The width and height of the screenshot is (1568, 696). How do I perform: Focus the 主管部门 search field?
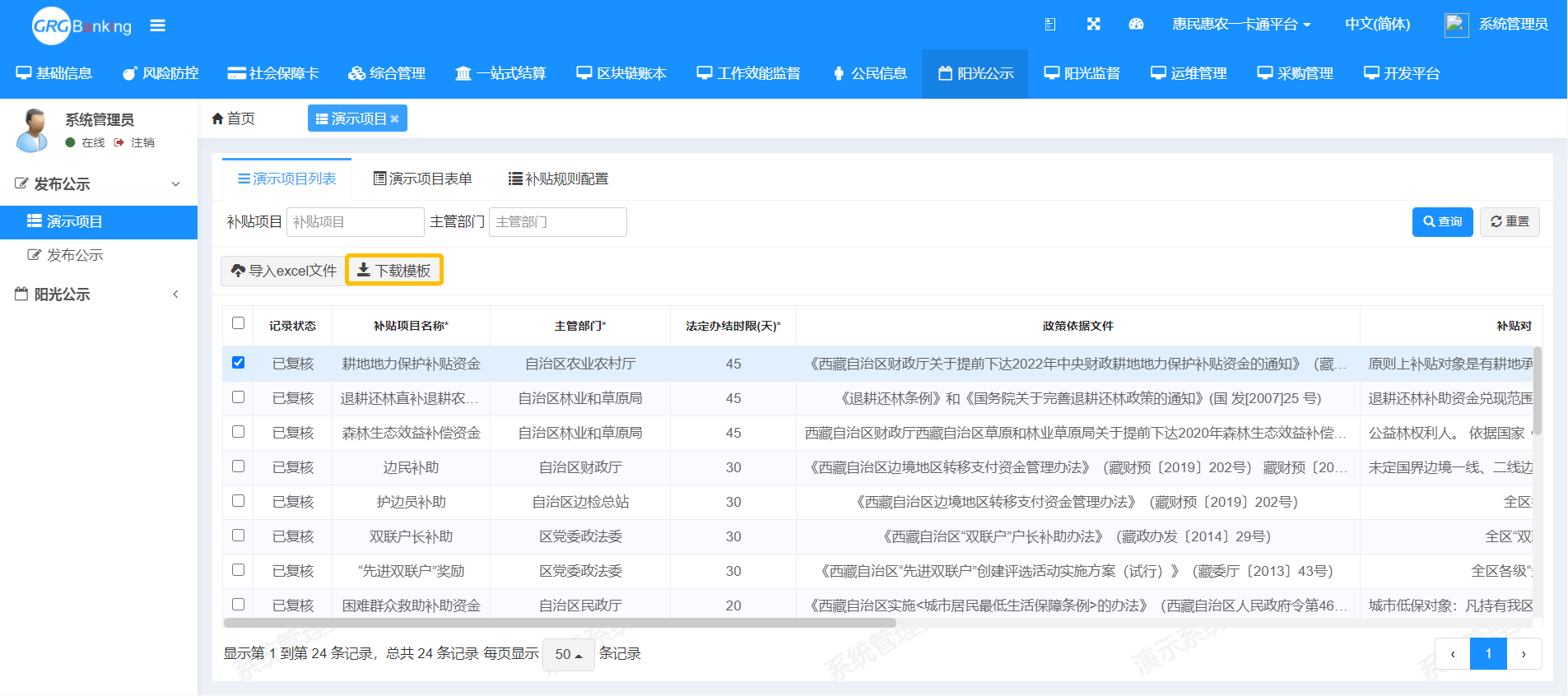557,221
